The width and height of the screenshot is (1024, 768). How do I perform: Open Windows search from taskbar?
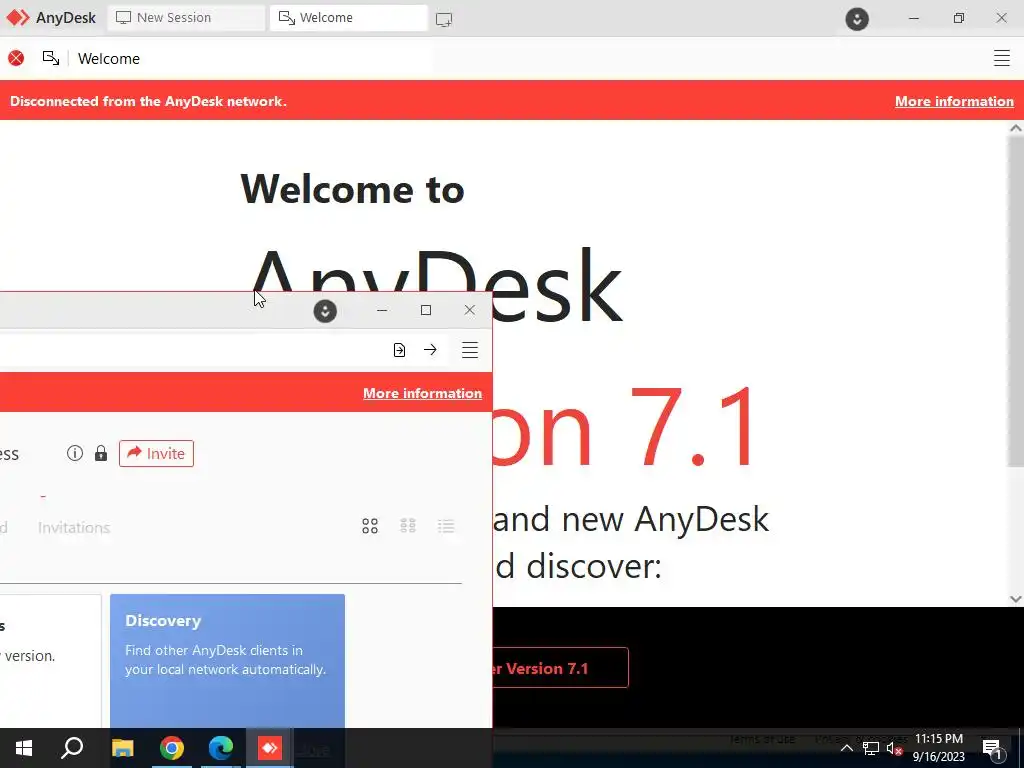(72, 748)
